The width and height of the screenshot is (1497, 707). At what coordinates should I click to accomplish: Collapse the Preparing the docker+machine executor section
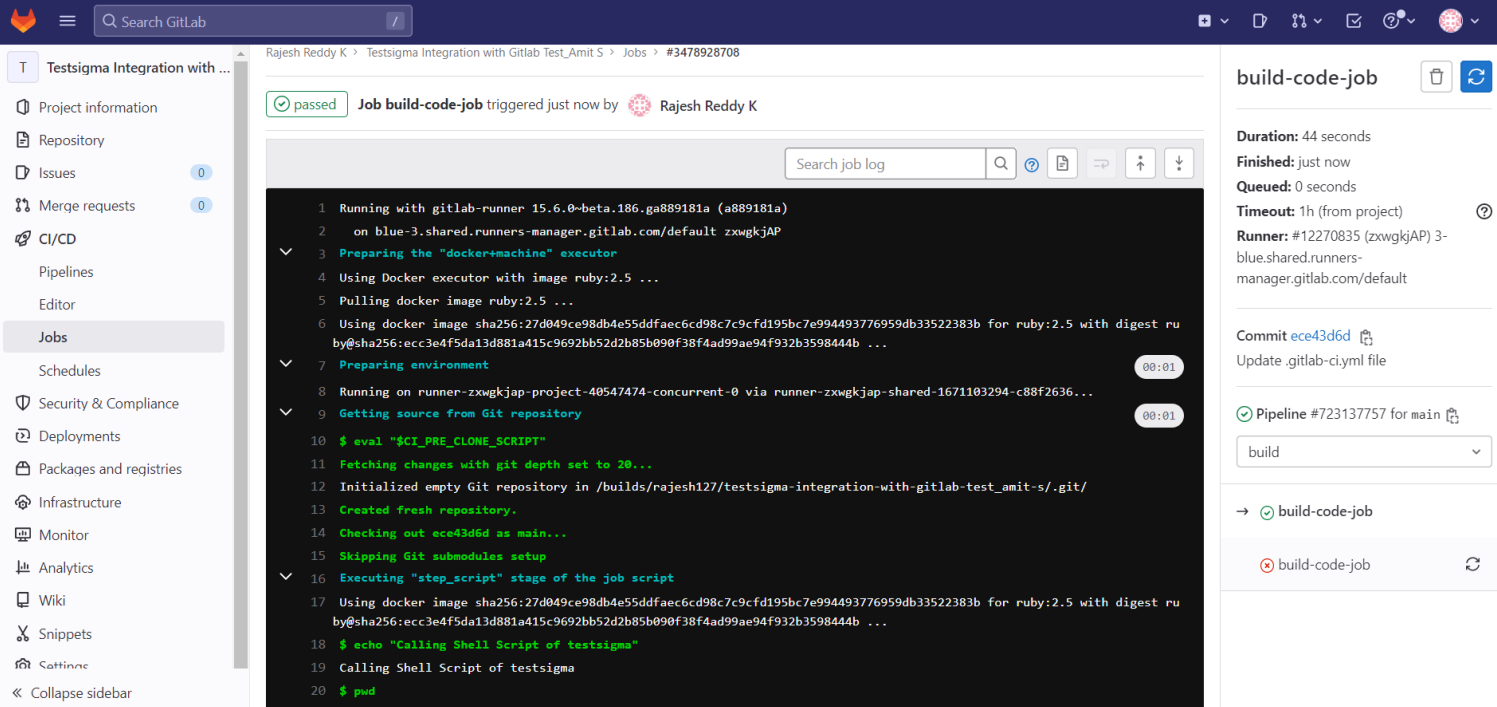point(286,252)
